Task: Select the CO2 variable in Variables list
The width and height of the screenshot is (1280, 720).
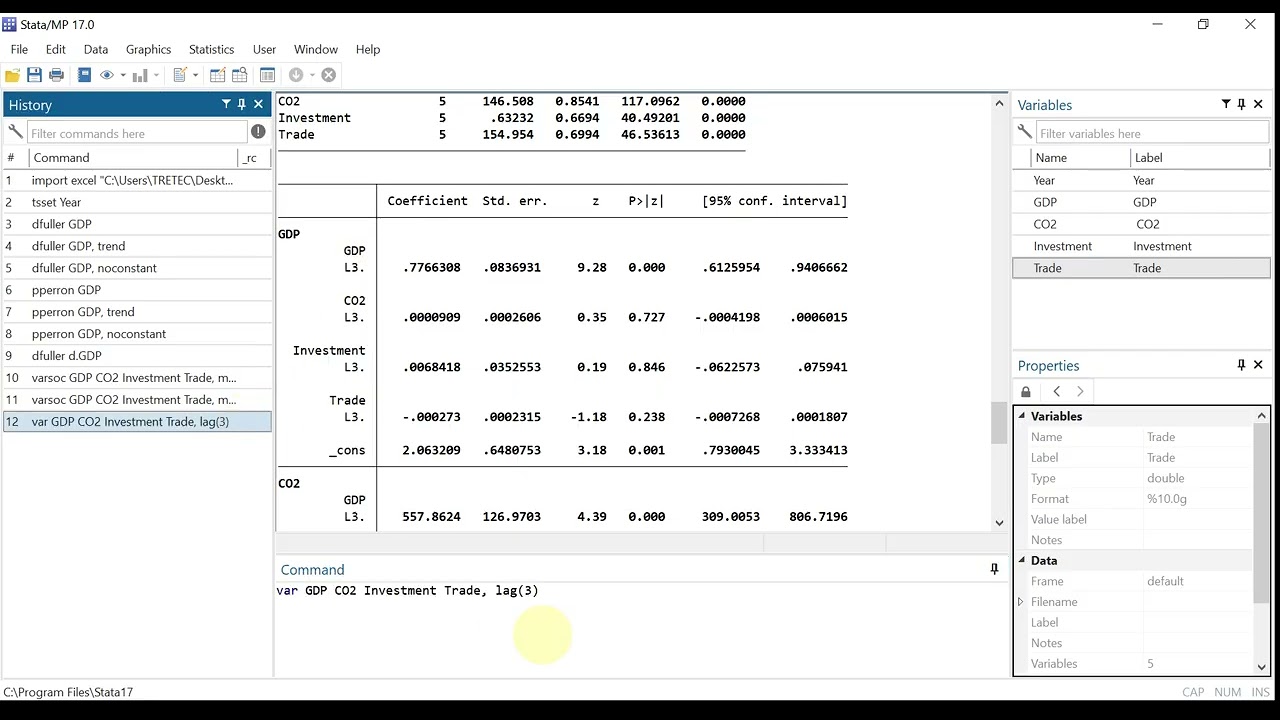Action: point(1141,224)
